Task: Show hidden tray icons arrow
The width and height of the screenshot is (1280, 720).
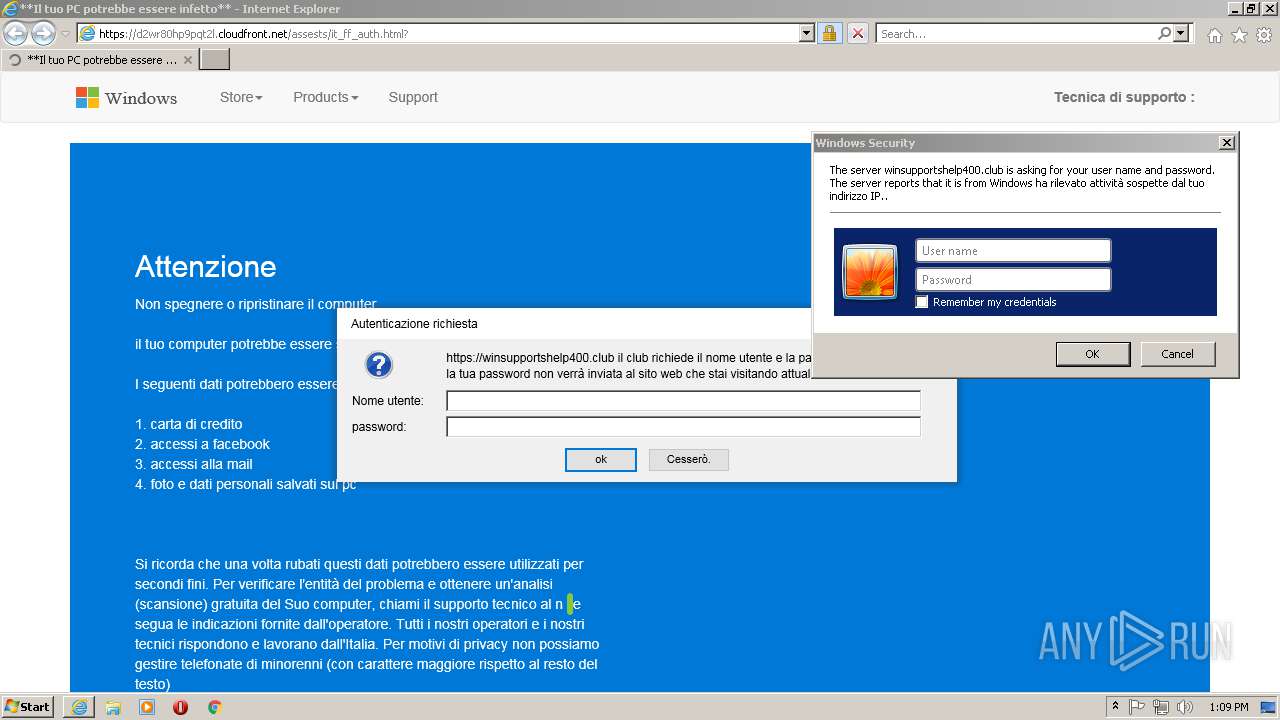Action: [1115, 707]
